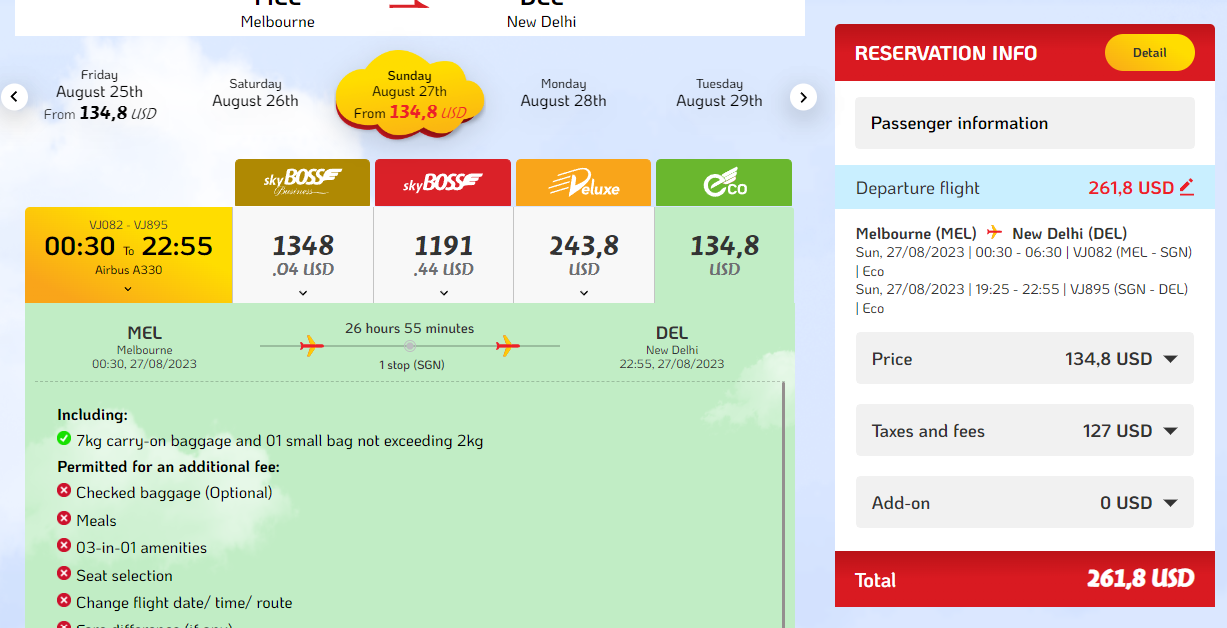The width and height of the screenshot is (1227, 628).
Task: Edit departure flight with red pencil icon
Action: [x=1187, y=187]
